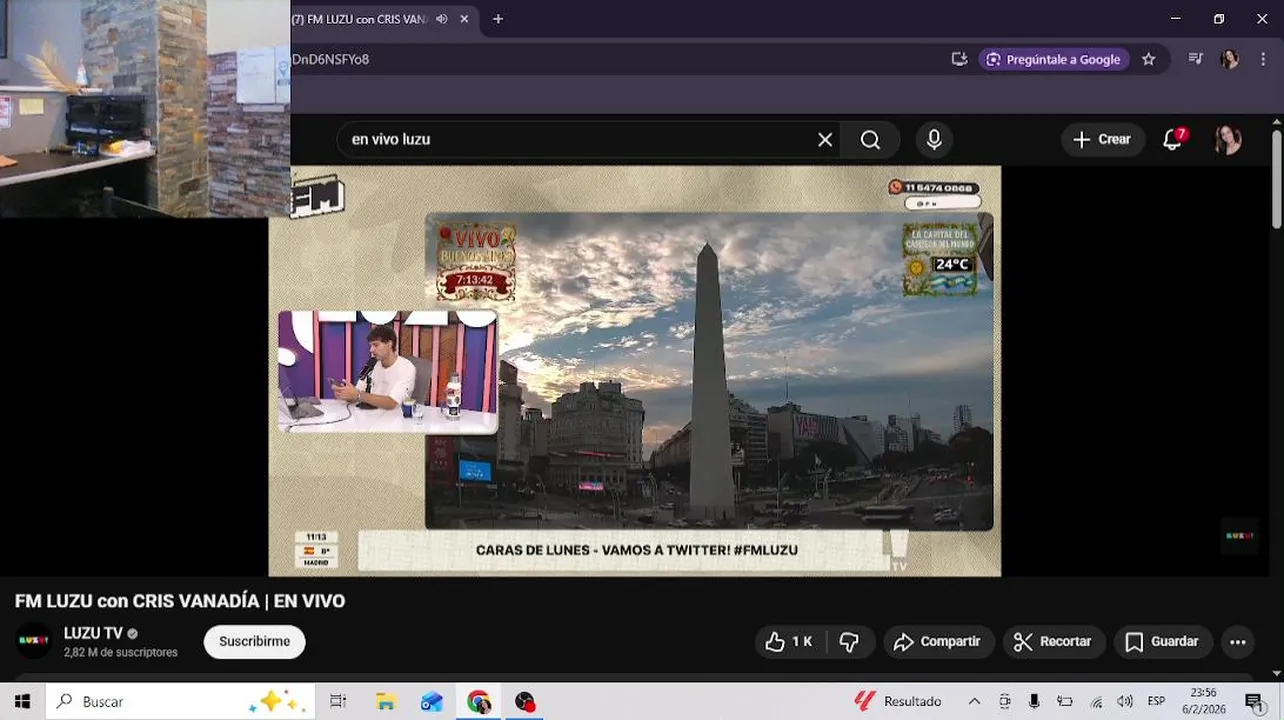The height and width of the screenshot is (720, 1284).
Task: Open Wi-Fi network tray icon
Action: (x=1096, y=702)
